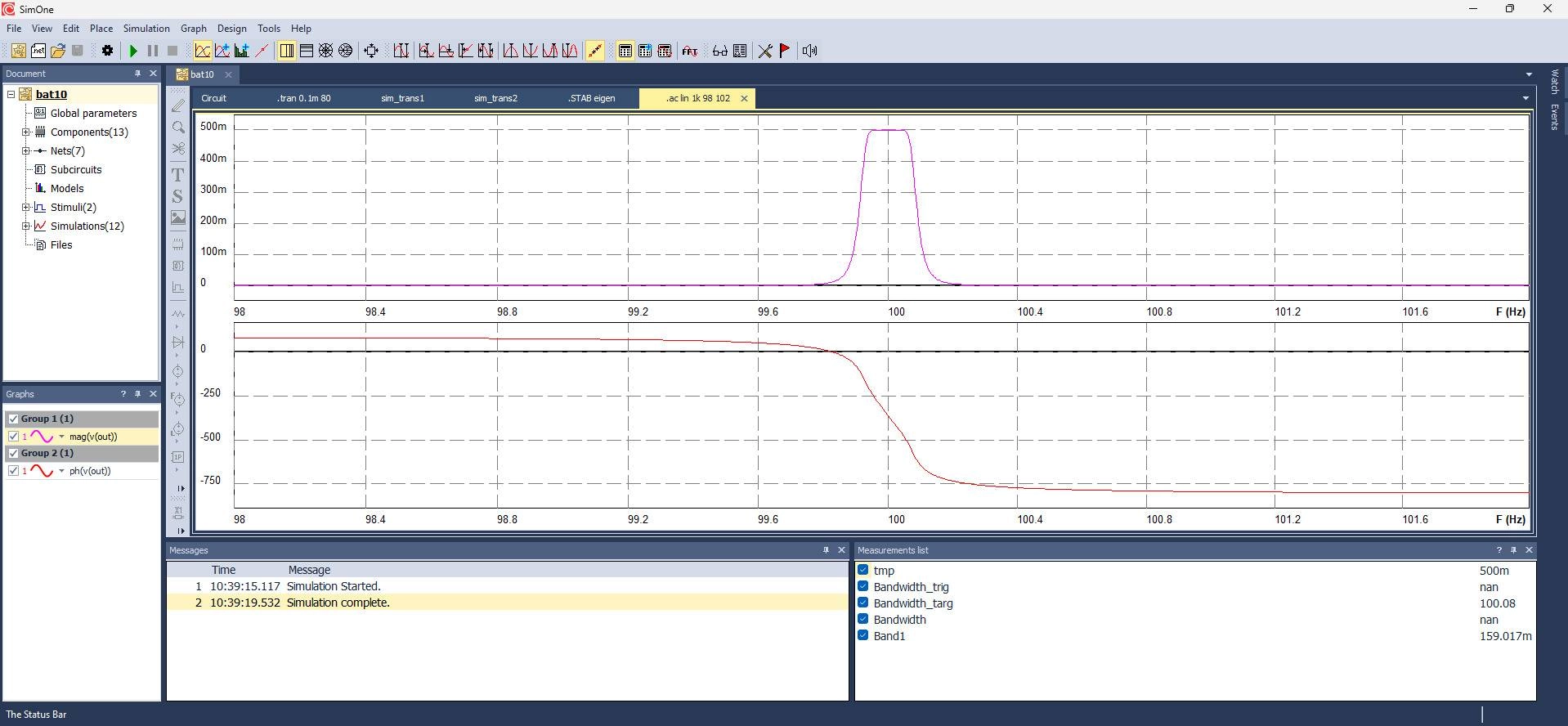The height and width of the screenshot is (726, 1568).
Task: Open the Design menu
Action: coord(232,28)
